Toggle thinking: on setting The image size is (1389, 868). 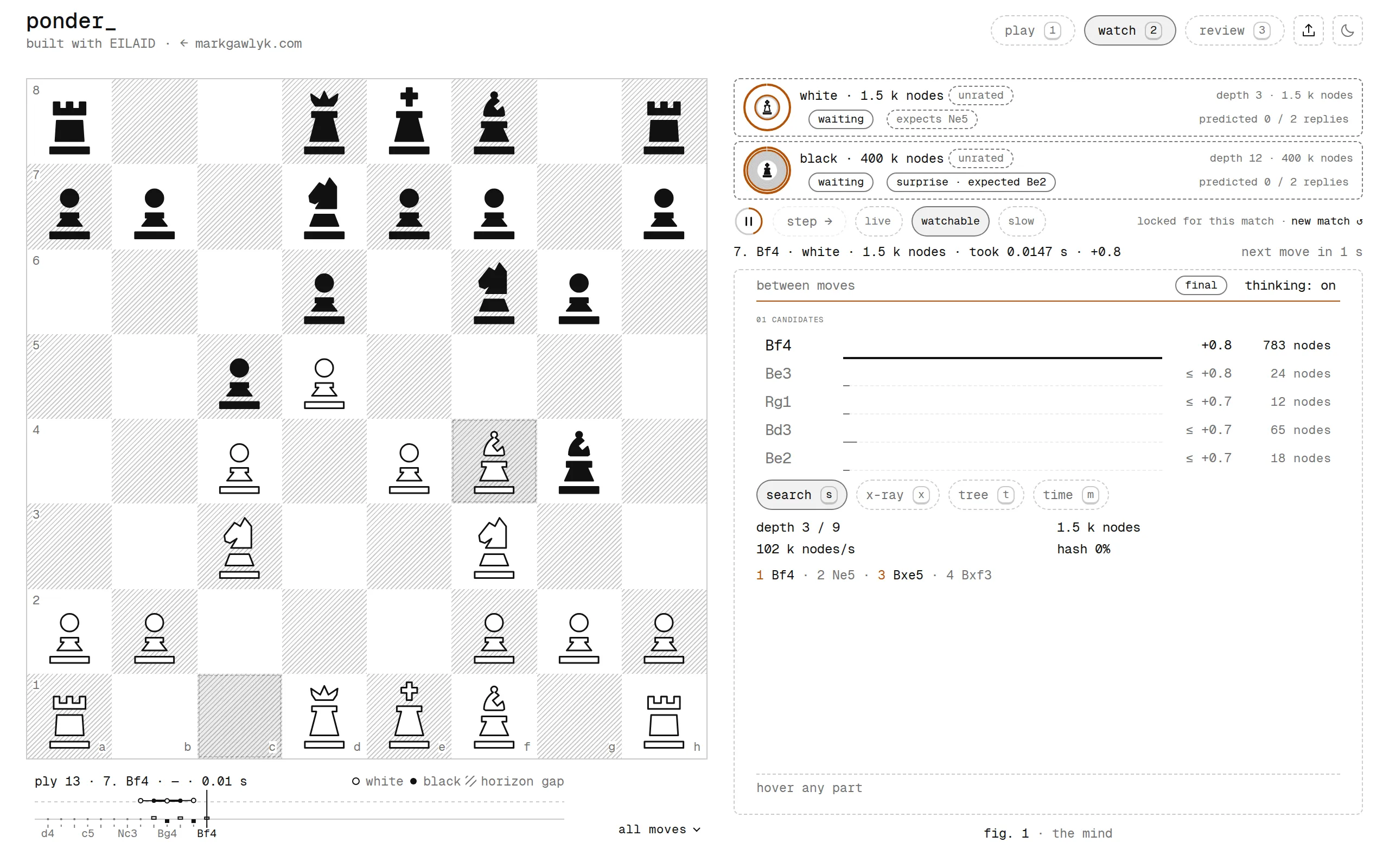click(x=1290, y=285)
